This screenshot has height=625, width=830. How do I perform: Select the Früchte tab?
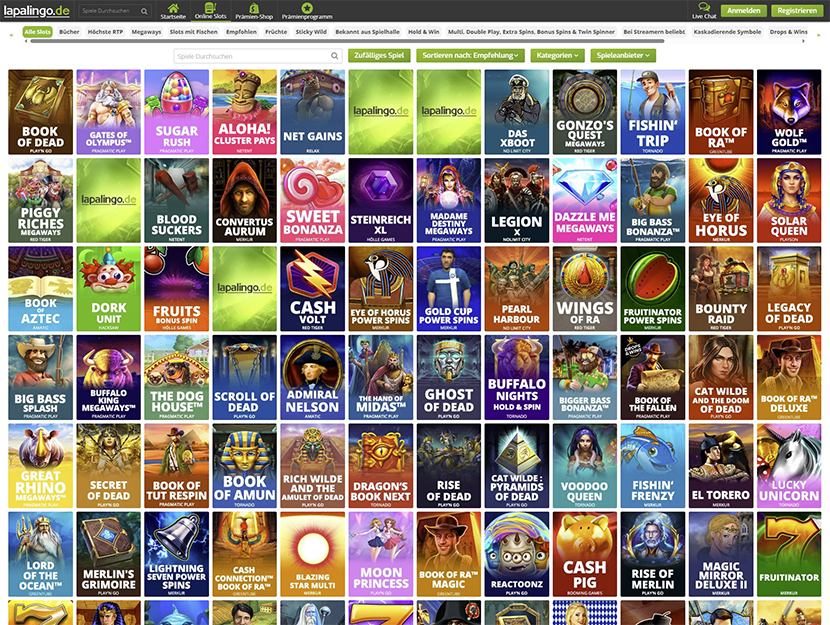pos(276,32)
